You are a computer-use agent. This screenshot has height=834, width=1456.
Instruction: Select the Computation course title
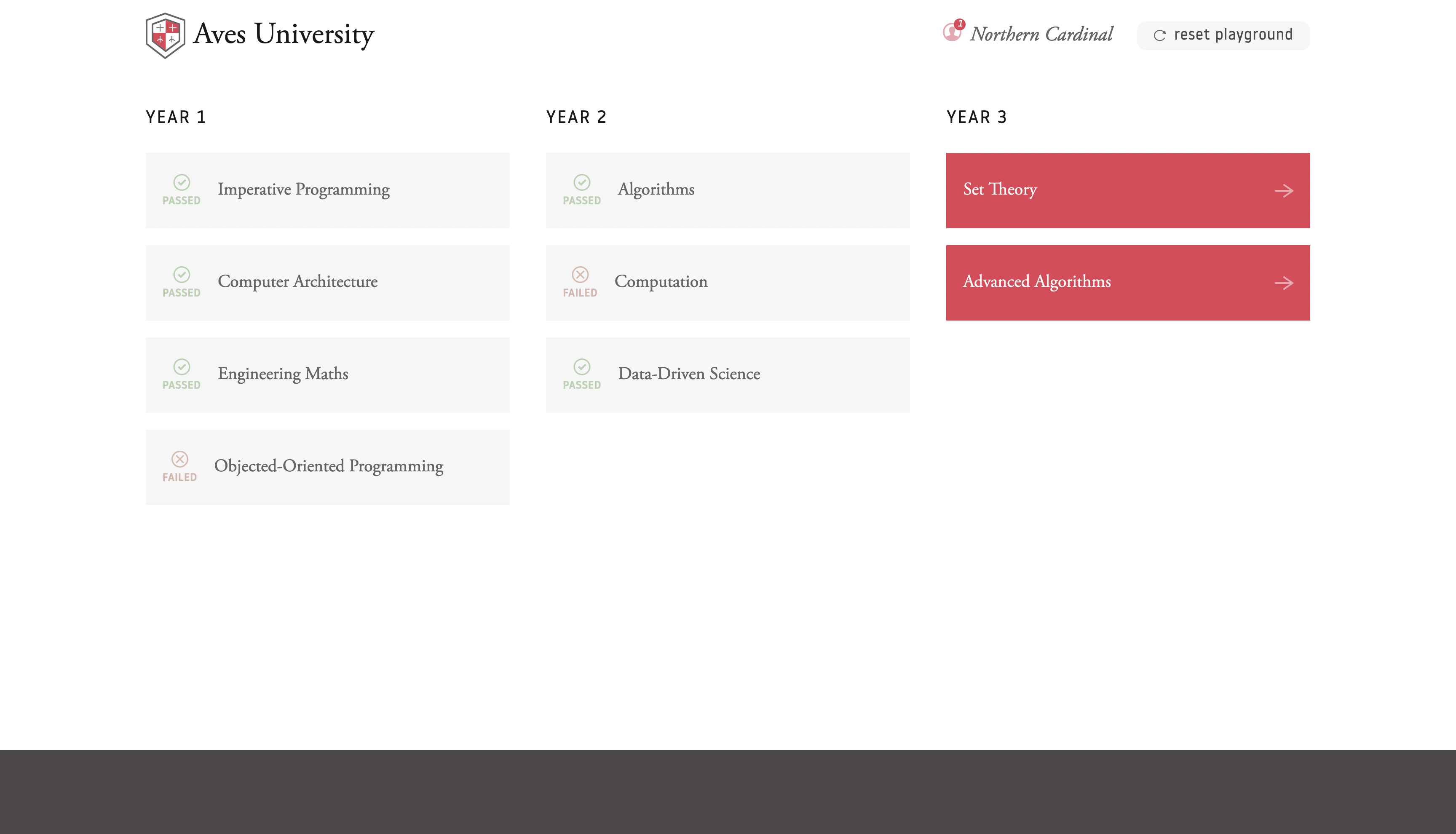pos(661,282)
